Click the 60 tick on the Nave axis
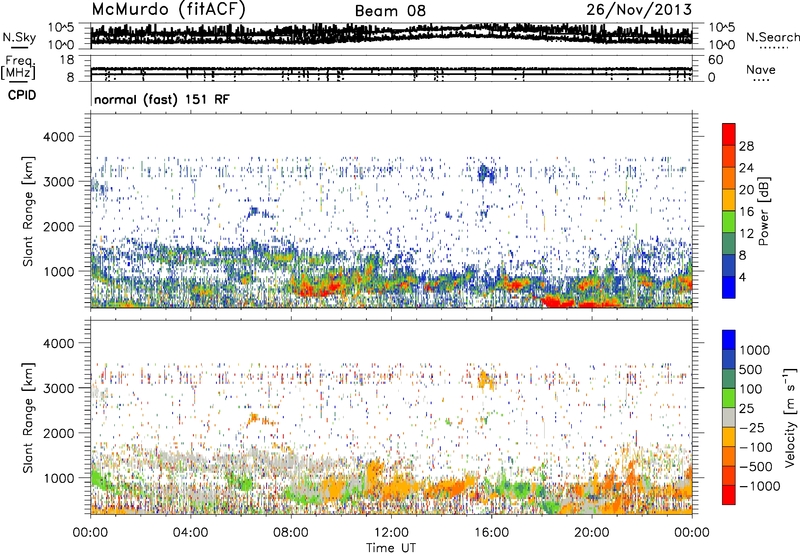Viewport: 800px width, 554px height. pos(715,60)
